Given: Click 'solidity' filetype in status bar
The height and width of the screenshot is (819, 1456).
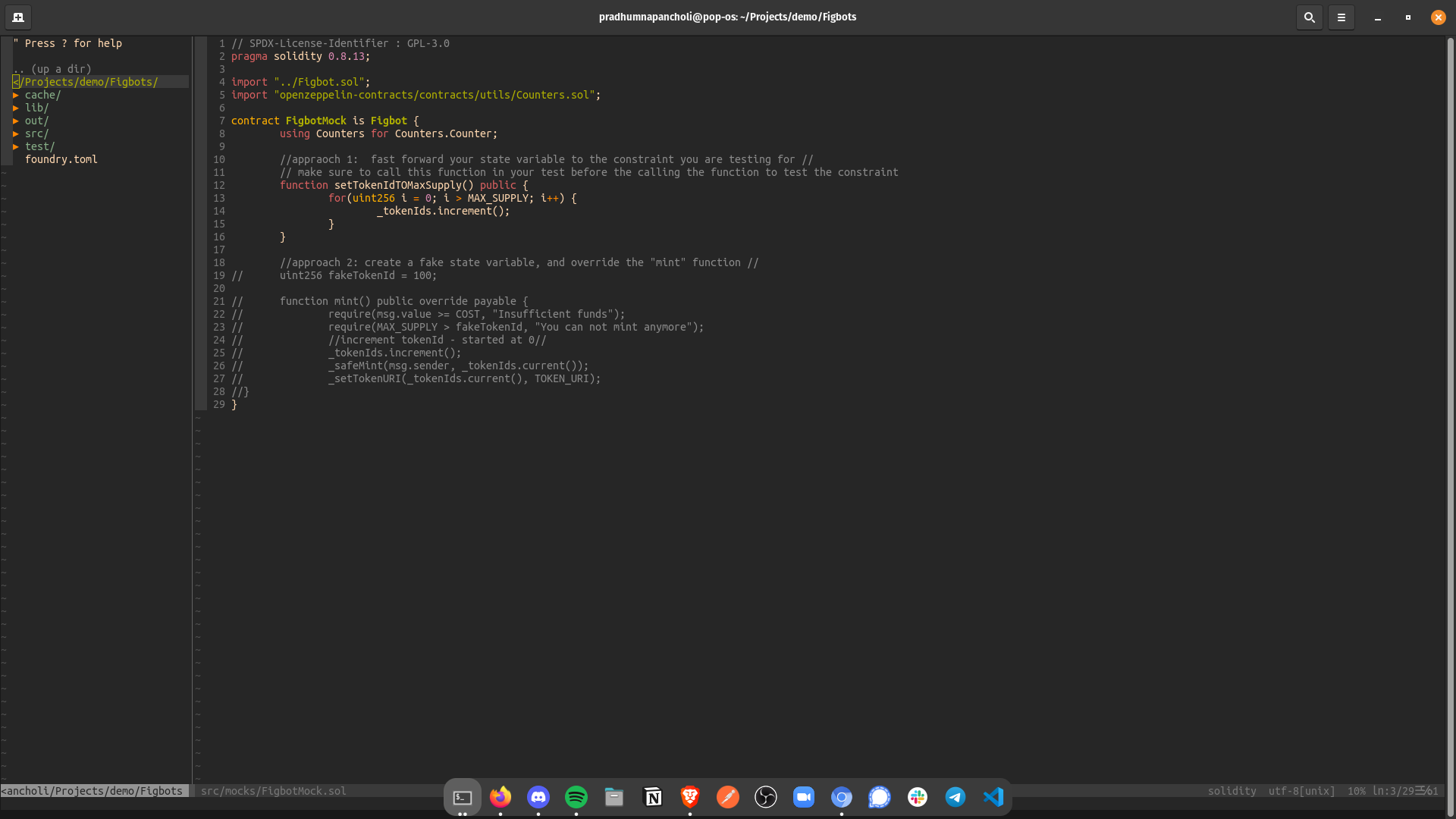Looking at the screenshot, I should click(1232, 791).
